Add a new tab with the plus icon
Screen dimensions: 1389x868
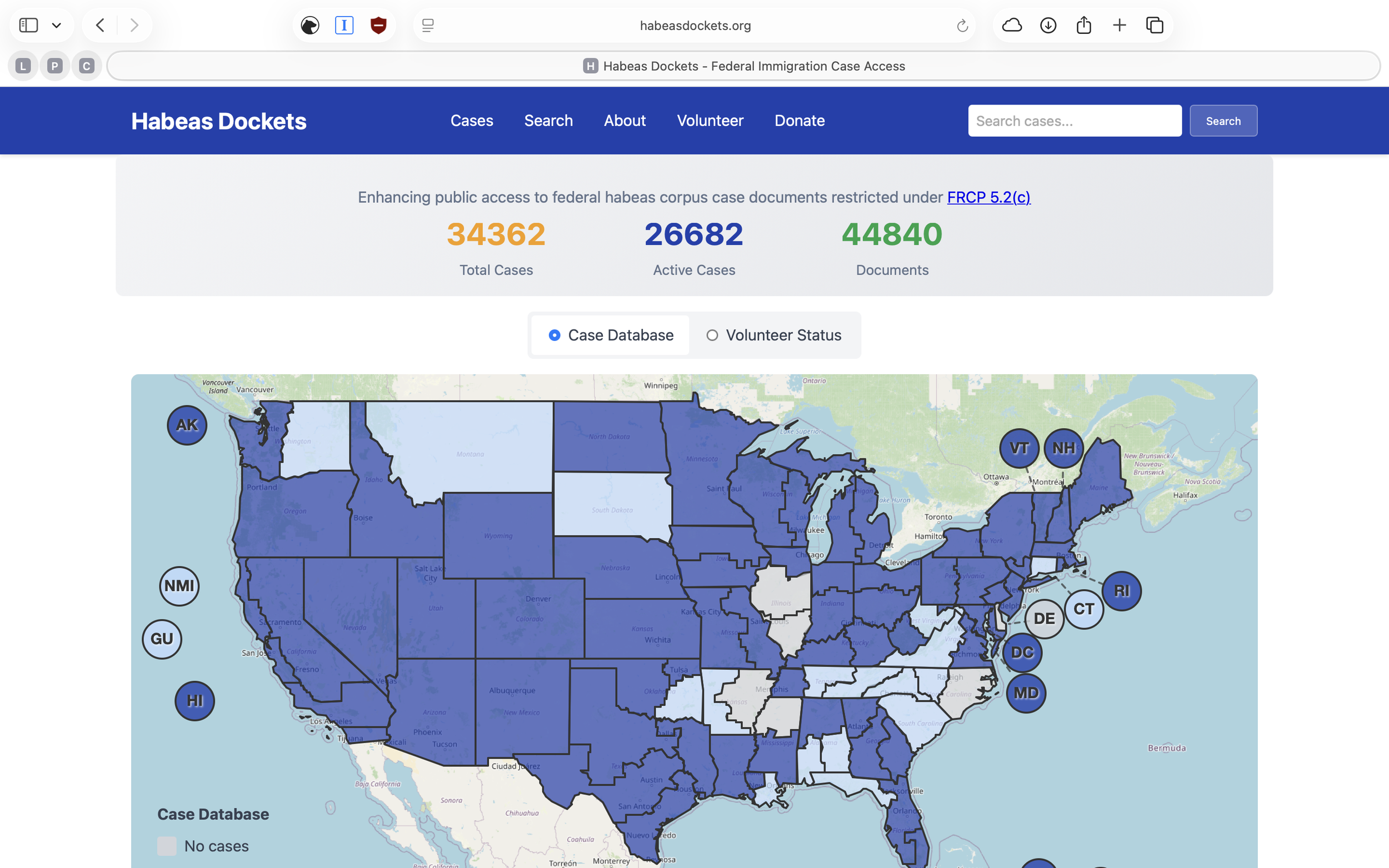pyautogui.click(x=1119, y=25)
